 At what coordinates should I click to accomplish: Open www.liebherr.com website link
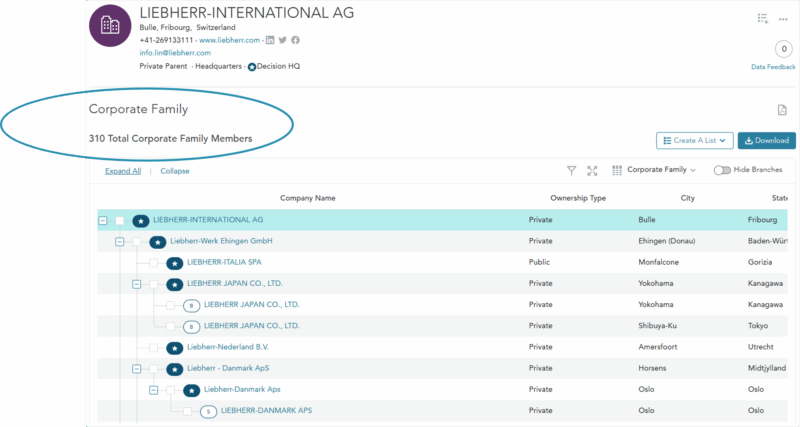[x=230, y=40]
